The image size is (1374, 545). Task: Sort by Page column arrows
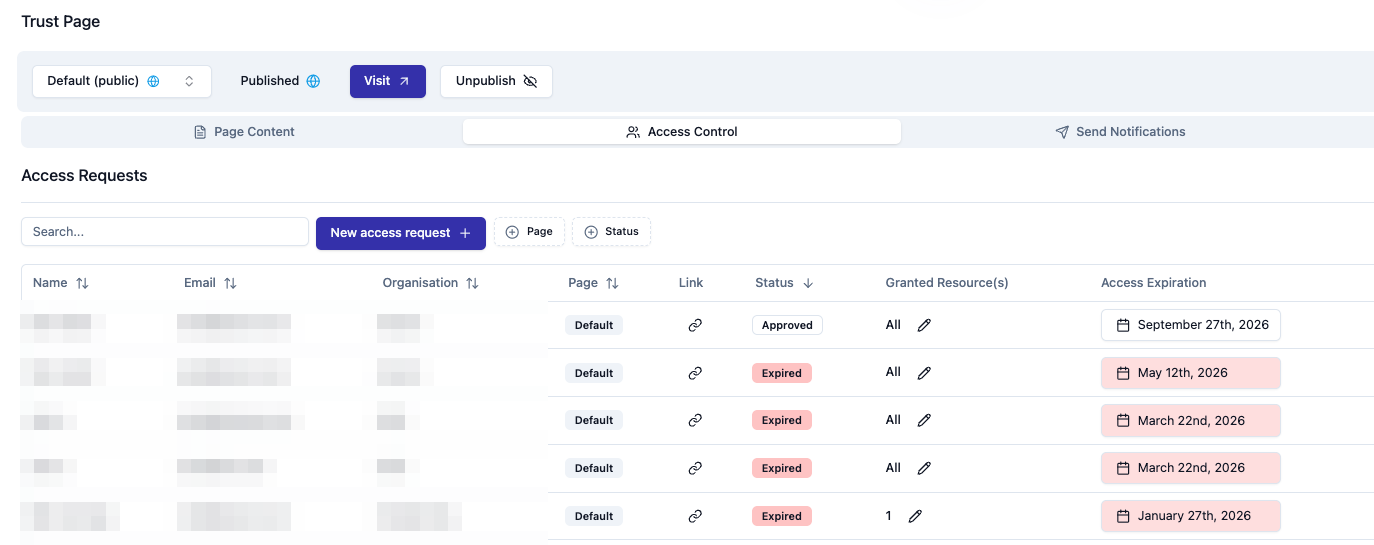(612, 283)
